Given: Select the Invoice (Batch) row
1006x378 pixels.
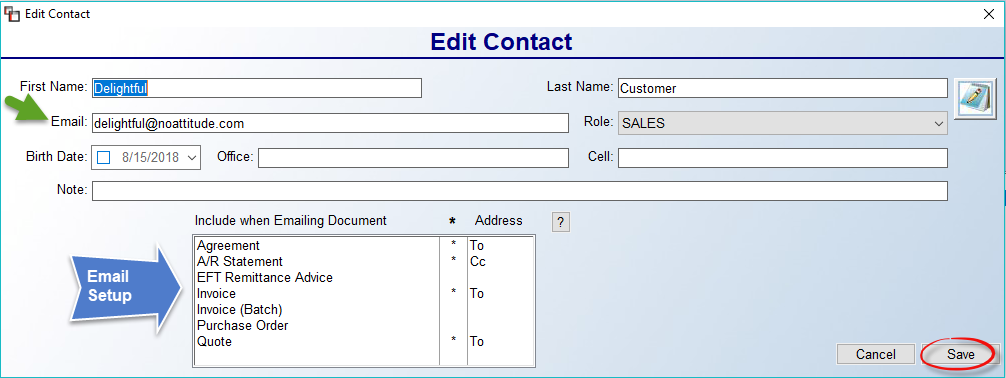Looking at the screenshot, I should [364, 310].
